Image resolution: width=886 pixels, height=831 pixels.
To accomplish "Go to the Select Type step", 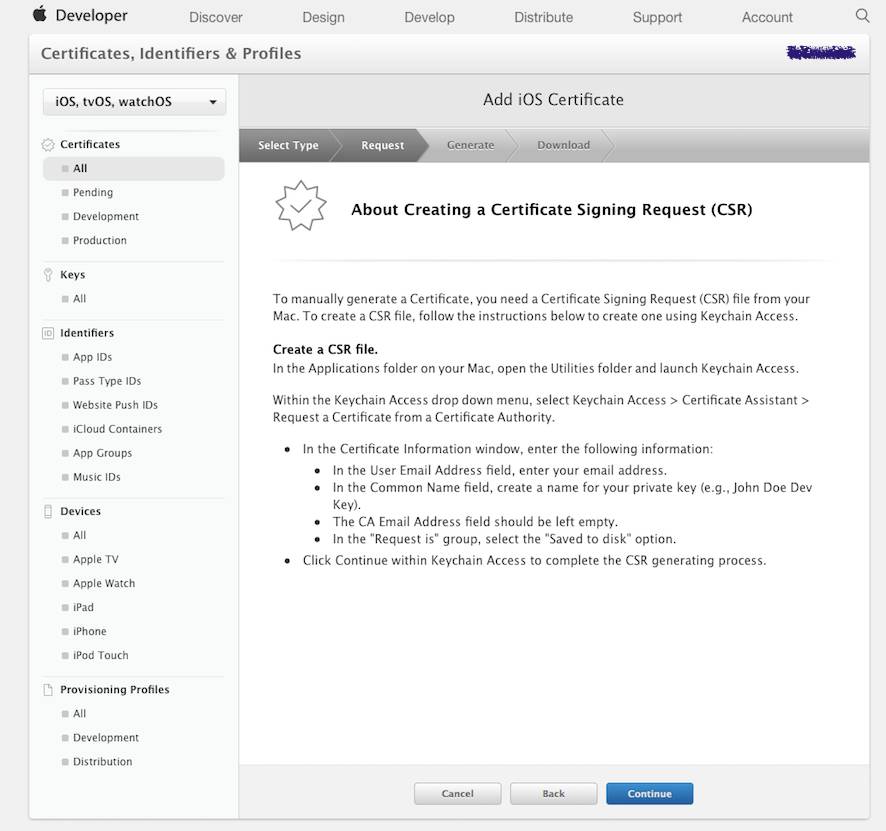I will (288, 145).
